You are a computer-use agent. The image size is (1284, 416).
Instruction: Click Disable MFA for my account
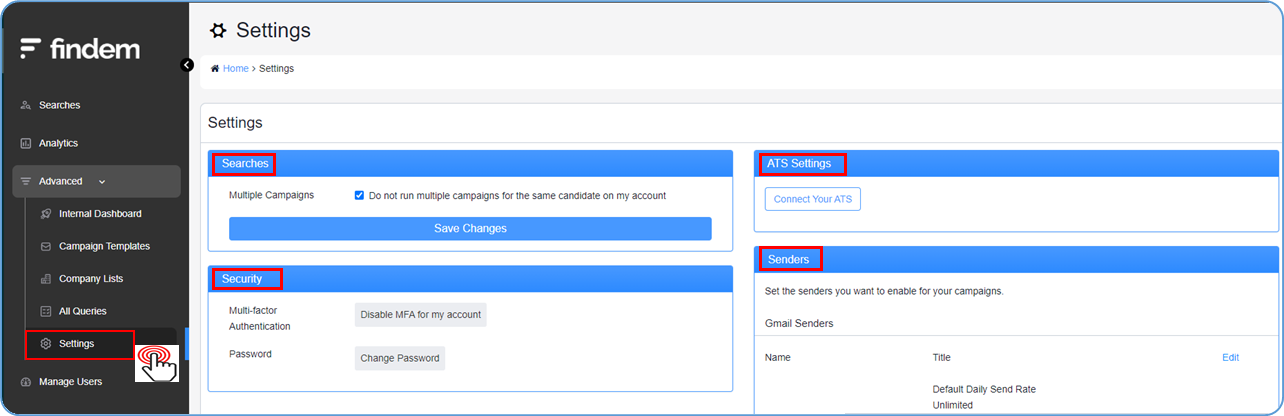[420, 314]
